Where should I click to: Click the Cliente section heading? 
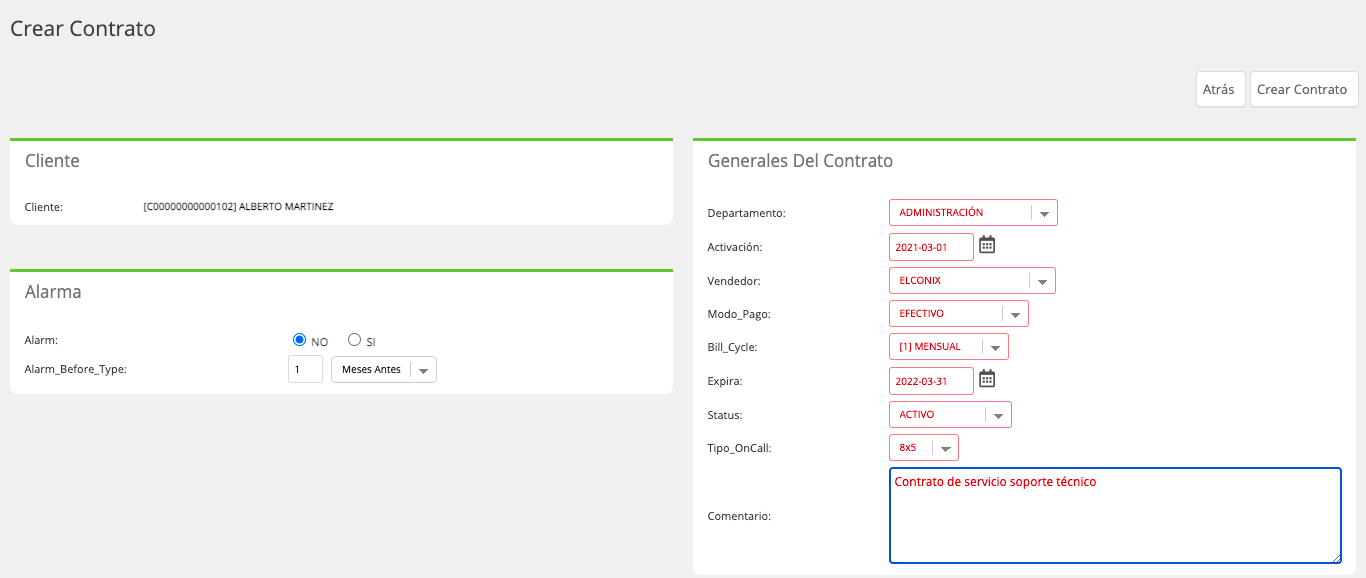pos(52,160)
